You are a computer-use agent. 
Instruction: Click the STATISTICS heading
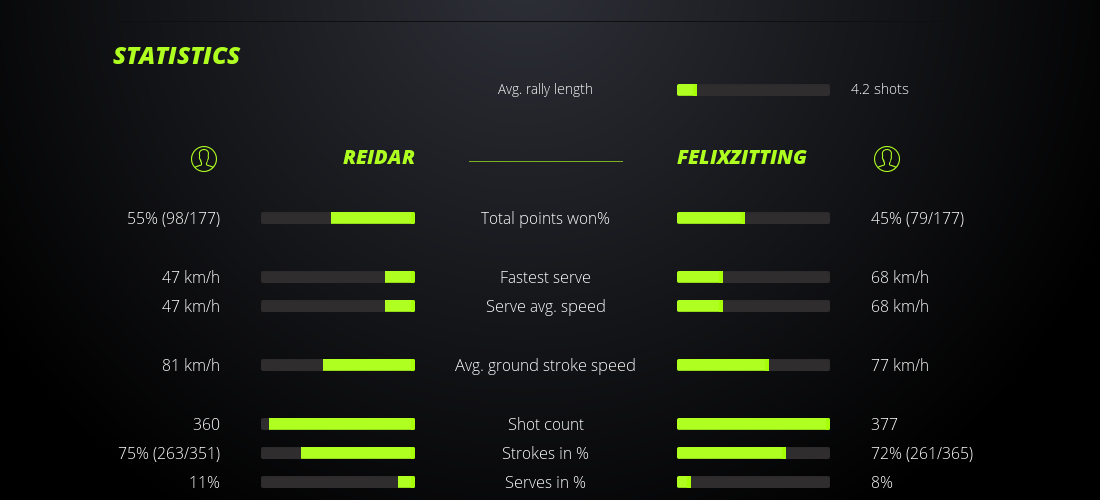point(177,56)
